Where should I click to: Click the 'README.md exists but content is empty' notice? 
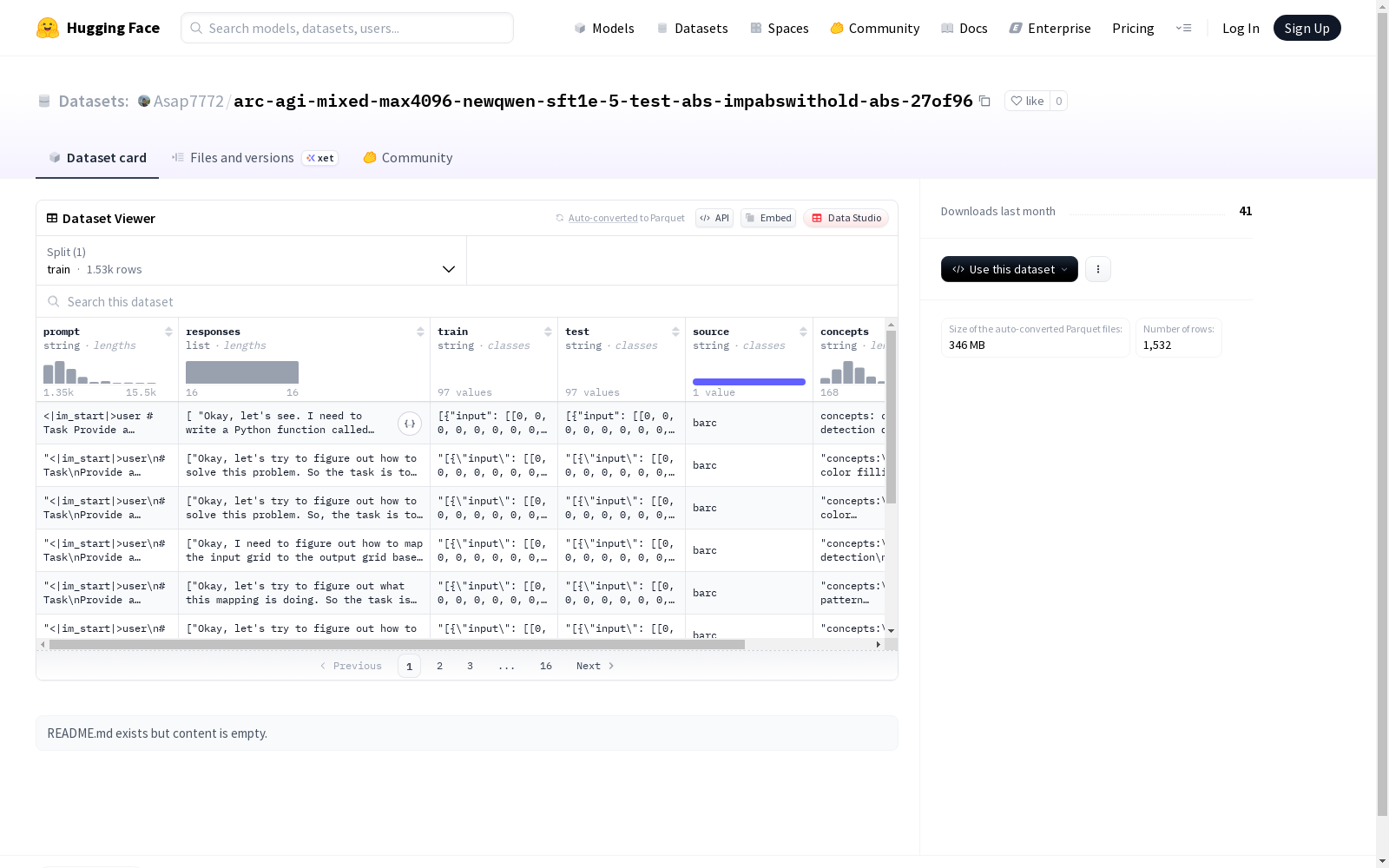467,733
